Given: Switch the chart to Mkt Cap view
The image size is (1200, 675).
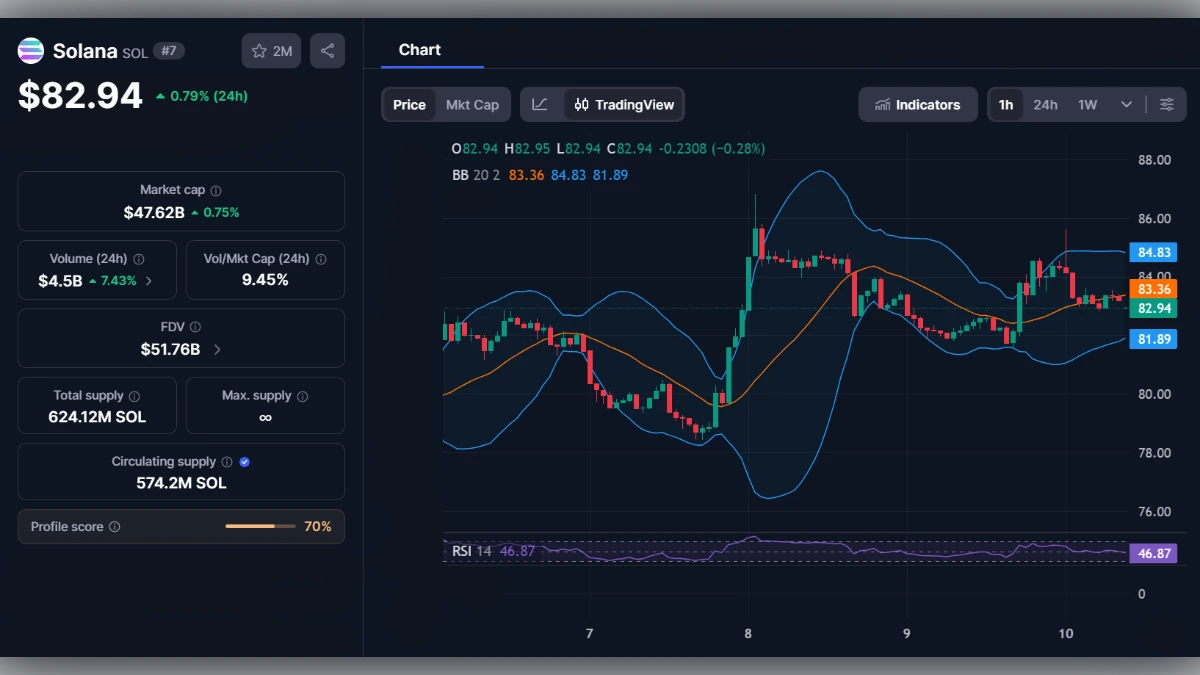Looking at the screenshot, I should pyautogui.click(x=472, y=104).
